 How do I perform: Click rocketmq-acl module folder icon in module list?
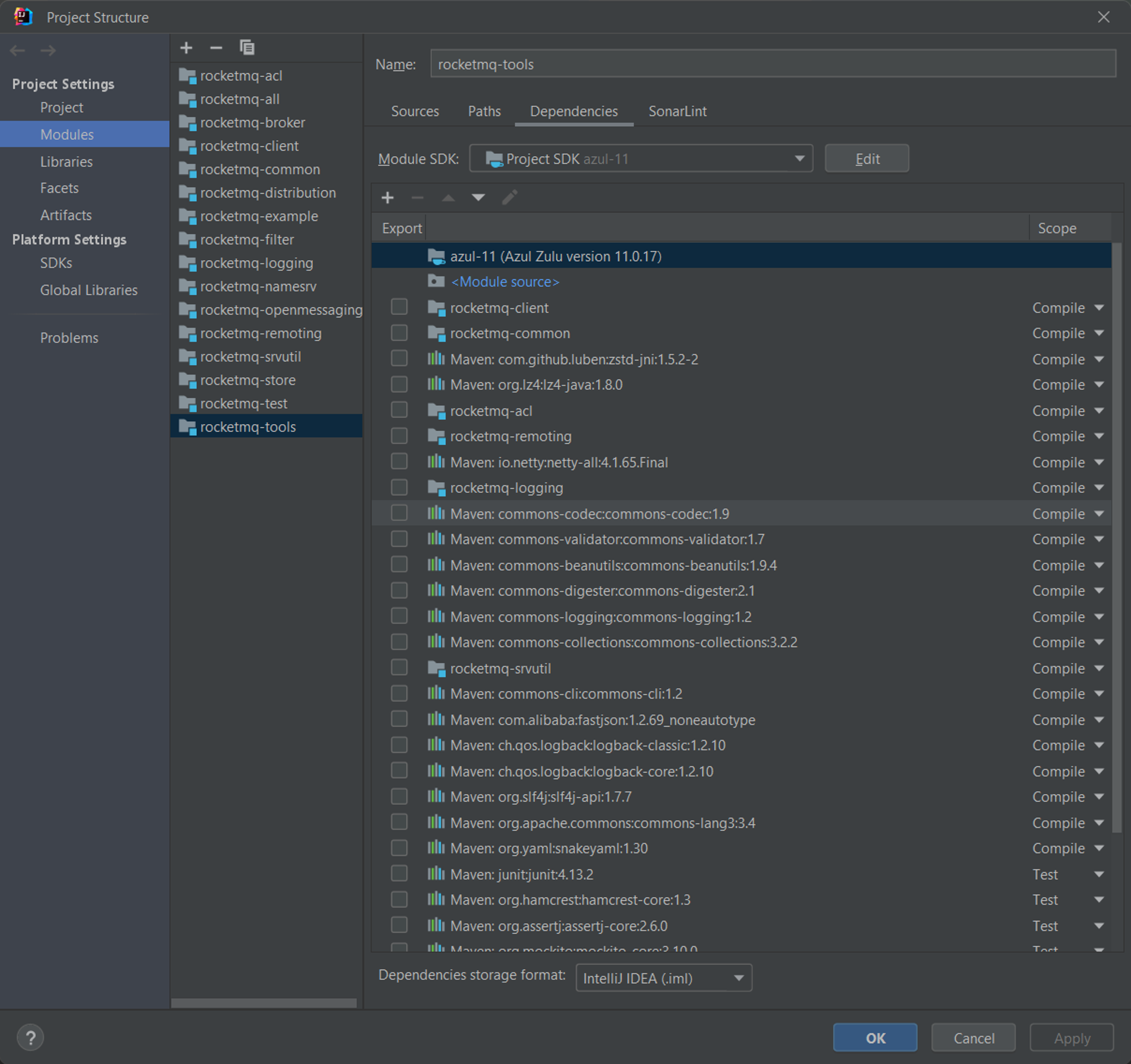coord(188,76)
